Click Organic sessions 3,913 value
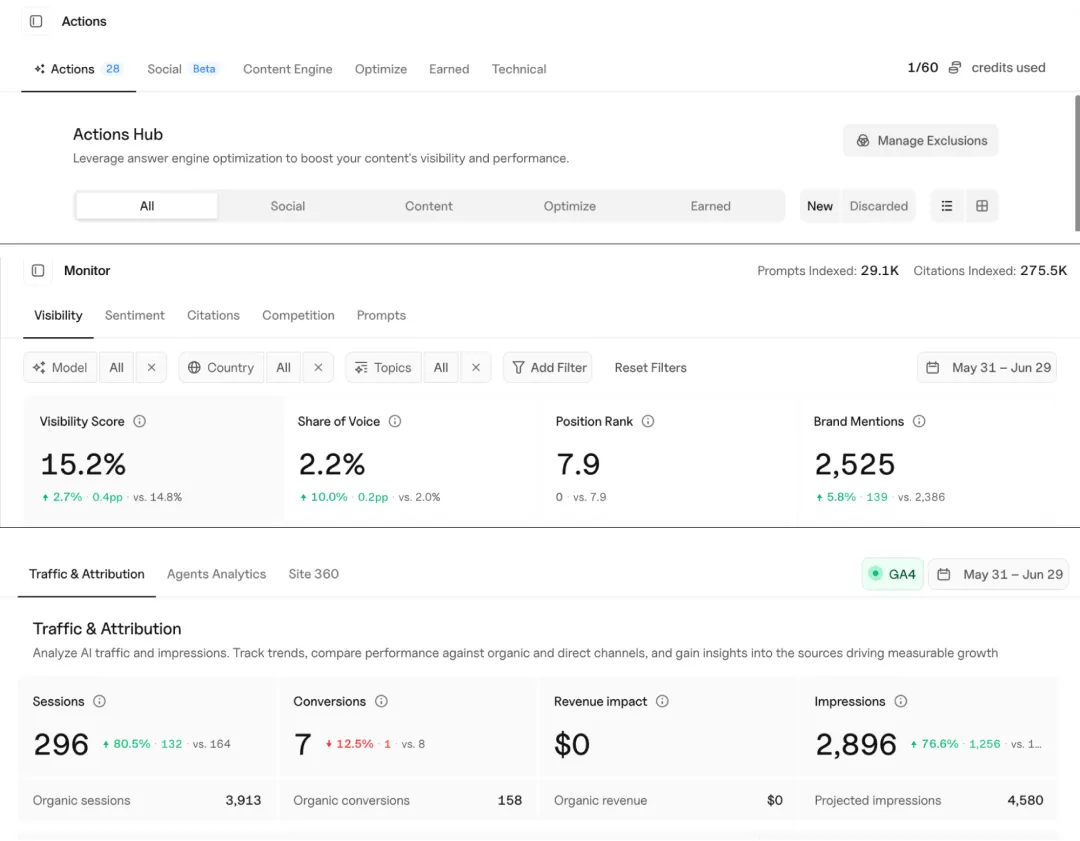1080x841 pixels. pyautogui.click(x=243, y=800)
